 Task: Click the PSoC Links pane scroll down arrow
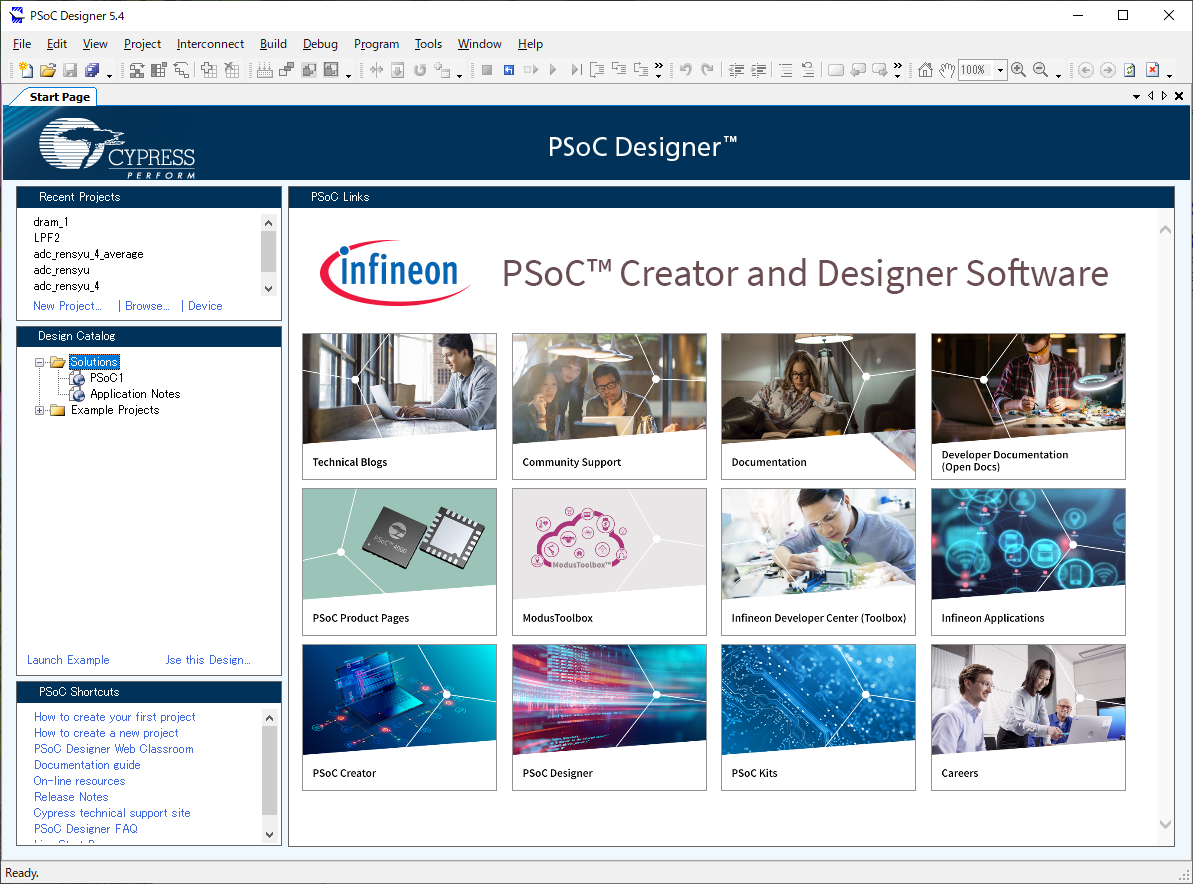(x=1165, y=824)
